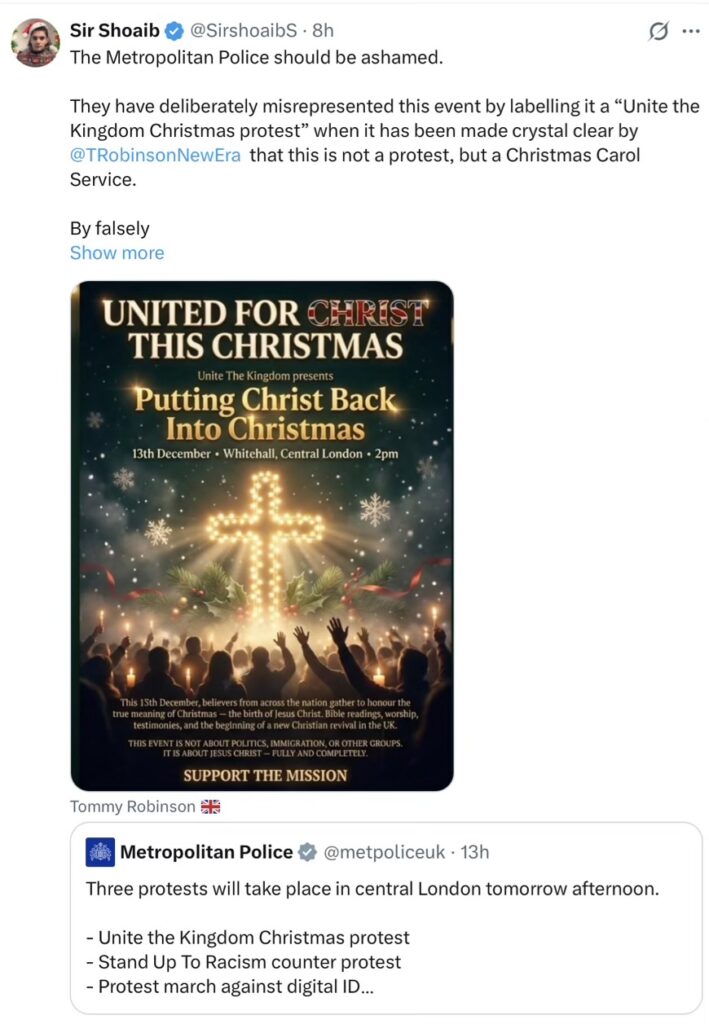Click the 'SUPPORT THE MISSION' text on the poster
Screen dimensions: 709x1024
264,775
